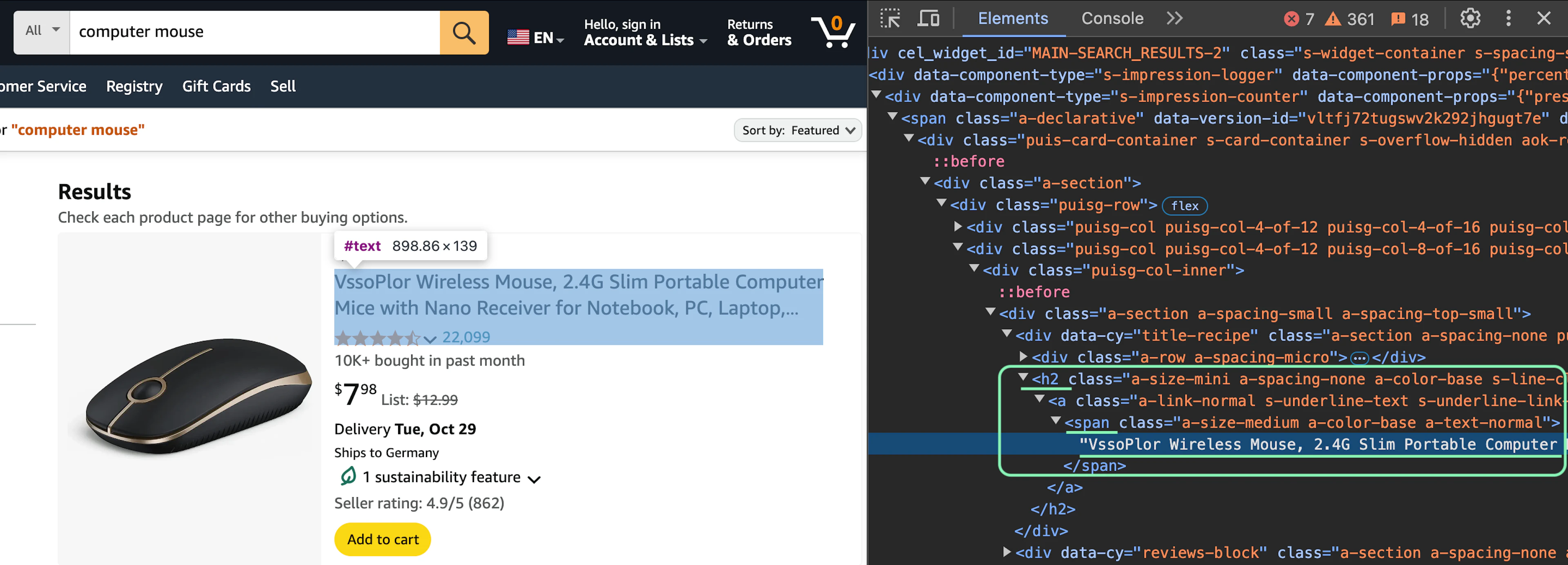The height and width of the screenshot is (565, 1568).
Task: Click the yellow warnings counter 361
Action: pos(1350,19)
